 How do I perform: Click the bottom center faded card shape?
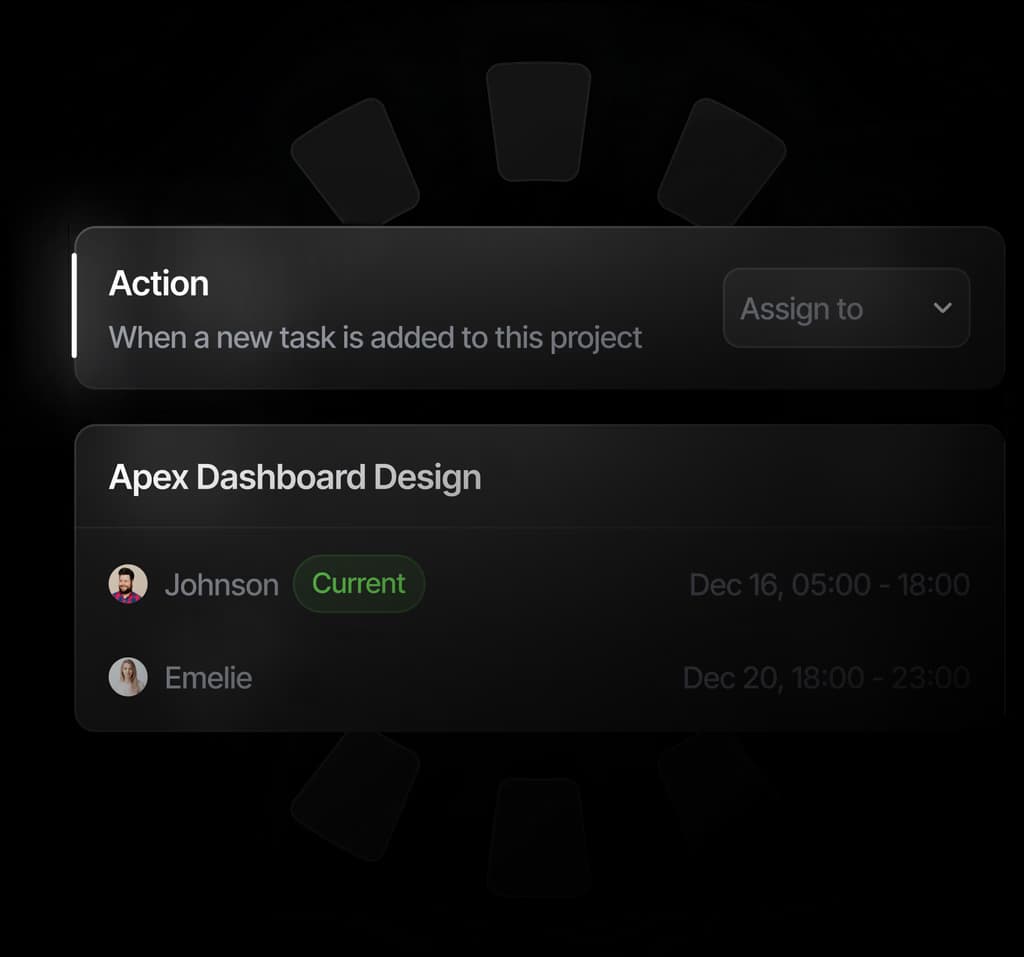[538, 835]
